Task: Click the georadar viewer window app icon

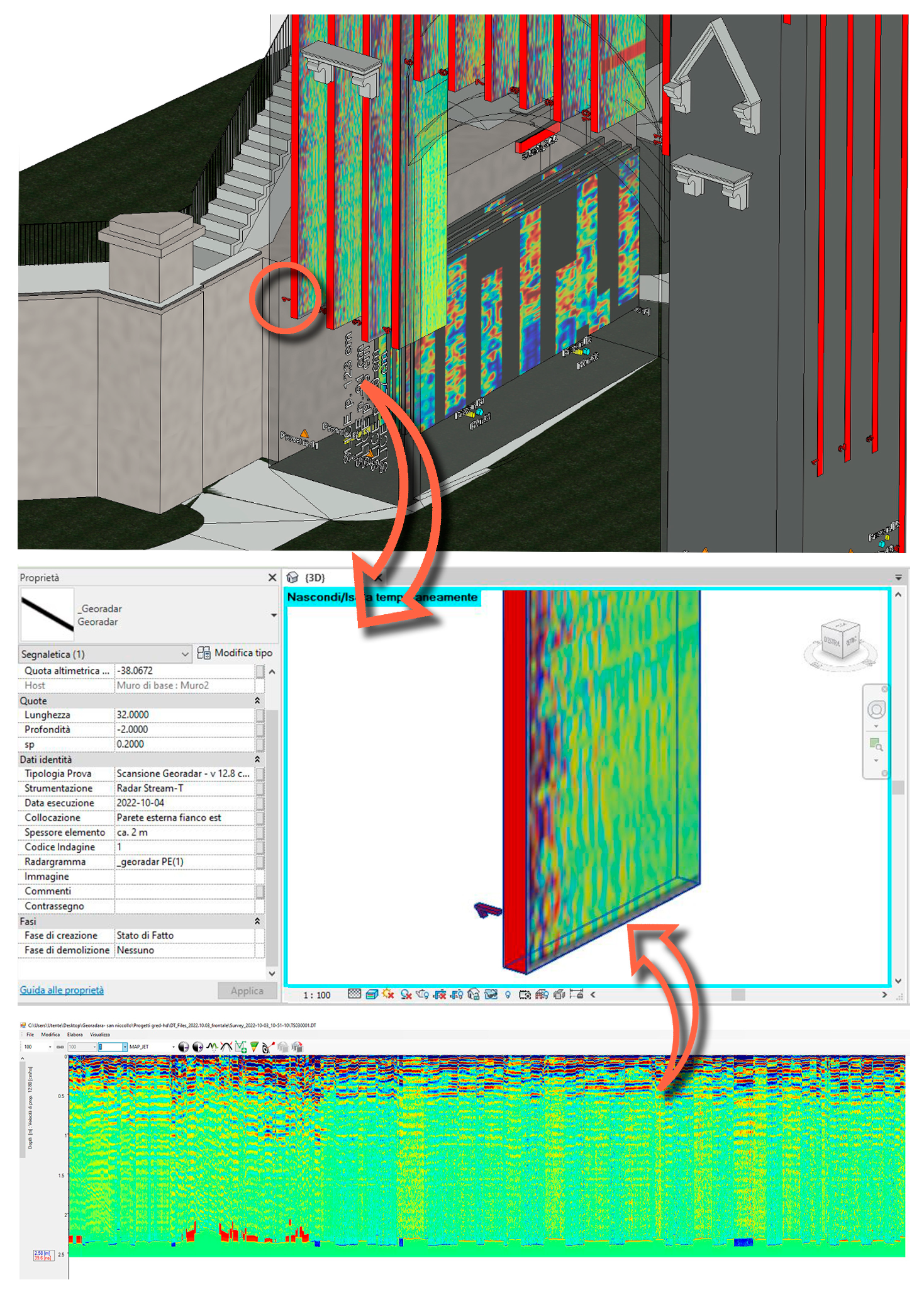Action: pos(23,1025)
